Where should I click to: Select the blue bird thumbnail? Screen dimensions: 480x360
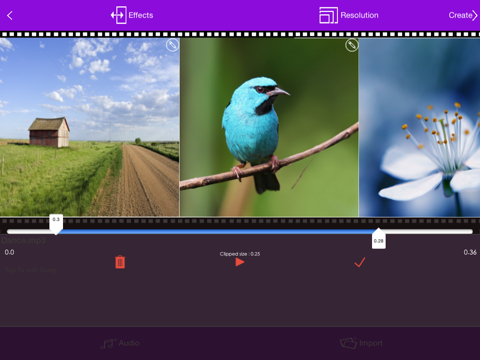pos(269,127)
